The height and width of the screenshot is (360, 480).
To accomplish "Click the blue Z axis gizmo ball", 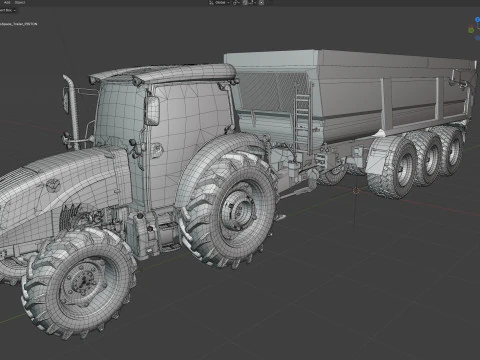I will coord(478,20).
